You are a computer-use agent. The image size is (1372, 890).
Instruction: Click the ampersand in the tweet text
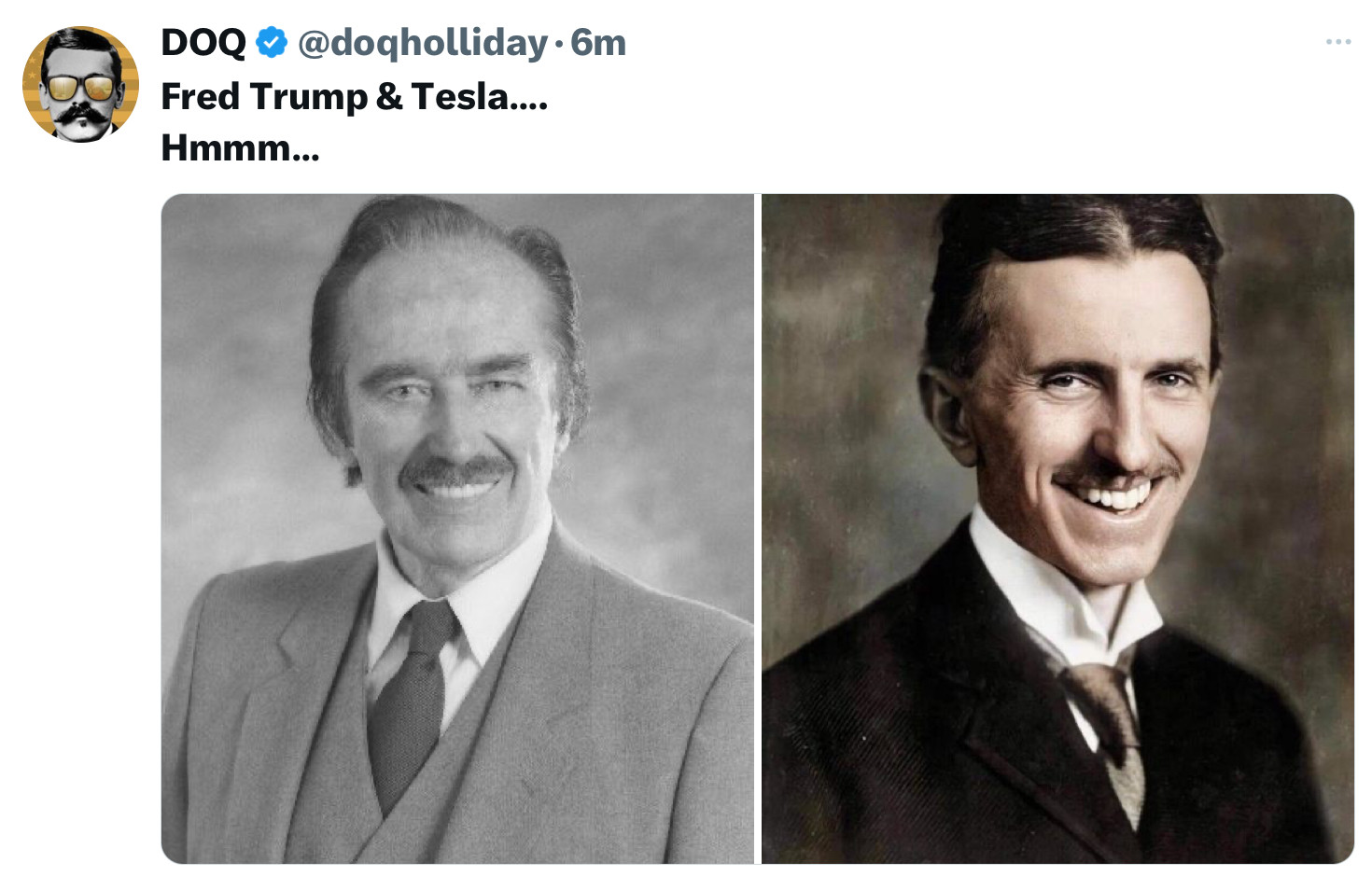(x=388, y=96)
